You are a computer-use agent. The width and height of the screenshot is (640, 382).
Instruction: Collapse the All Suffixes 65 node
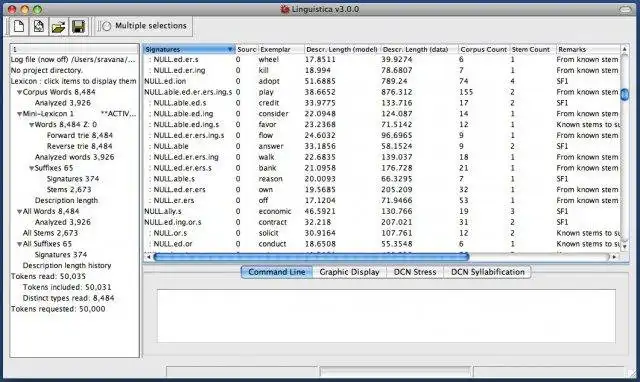[19, 244]
